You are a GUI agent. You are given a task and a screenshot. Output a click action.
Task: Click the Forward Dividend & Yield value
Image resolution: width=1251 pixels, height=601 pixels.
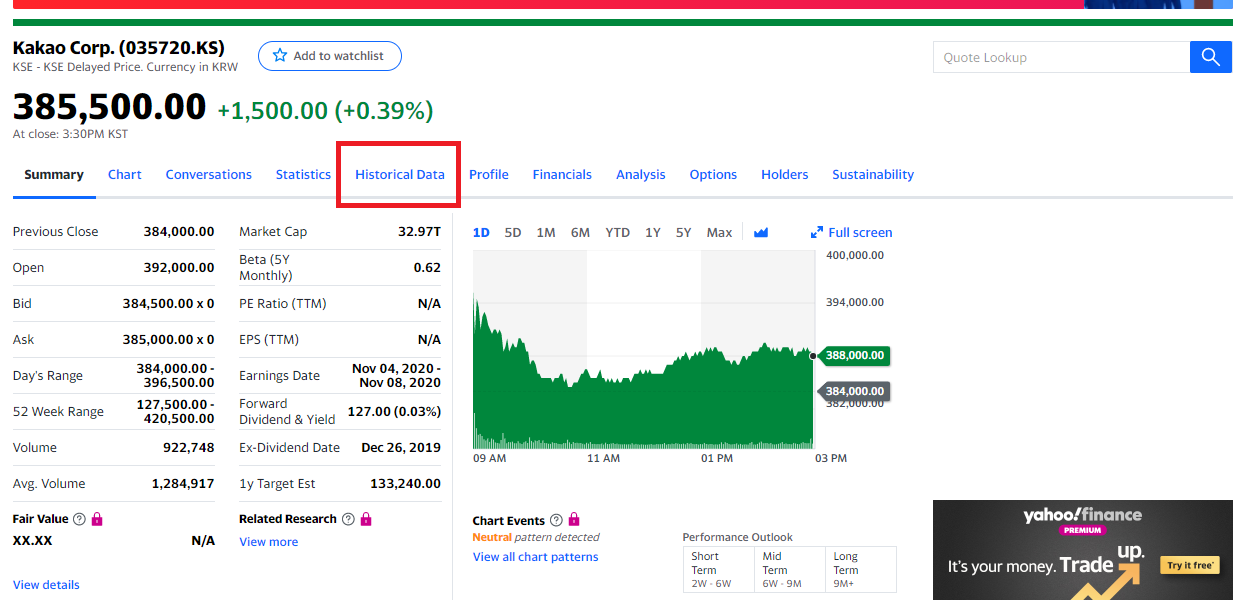tap(394, 411)
